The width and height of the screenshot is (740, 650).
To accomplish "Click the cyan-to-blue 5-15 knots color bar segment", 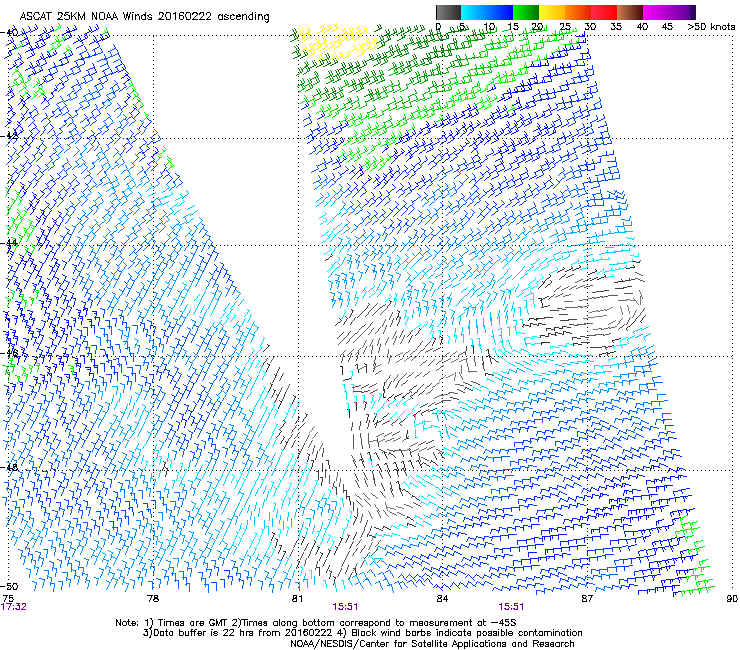I will click(487, 12).
